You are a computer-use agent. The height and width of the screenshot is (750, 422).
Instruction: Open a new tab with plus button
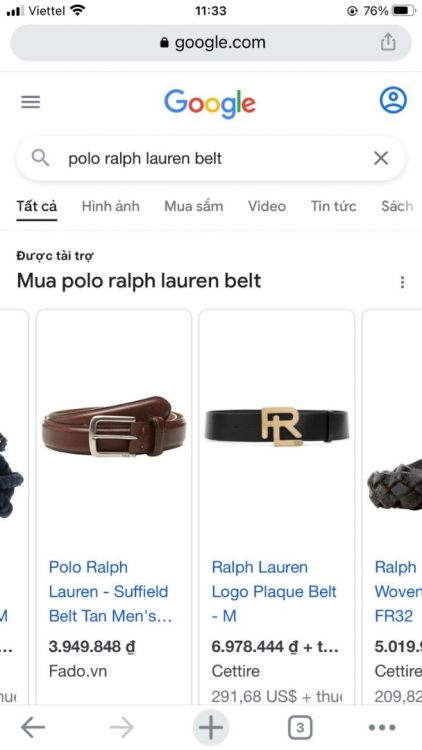tap(211, 728)
